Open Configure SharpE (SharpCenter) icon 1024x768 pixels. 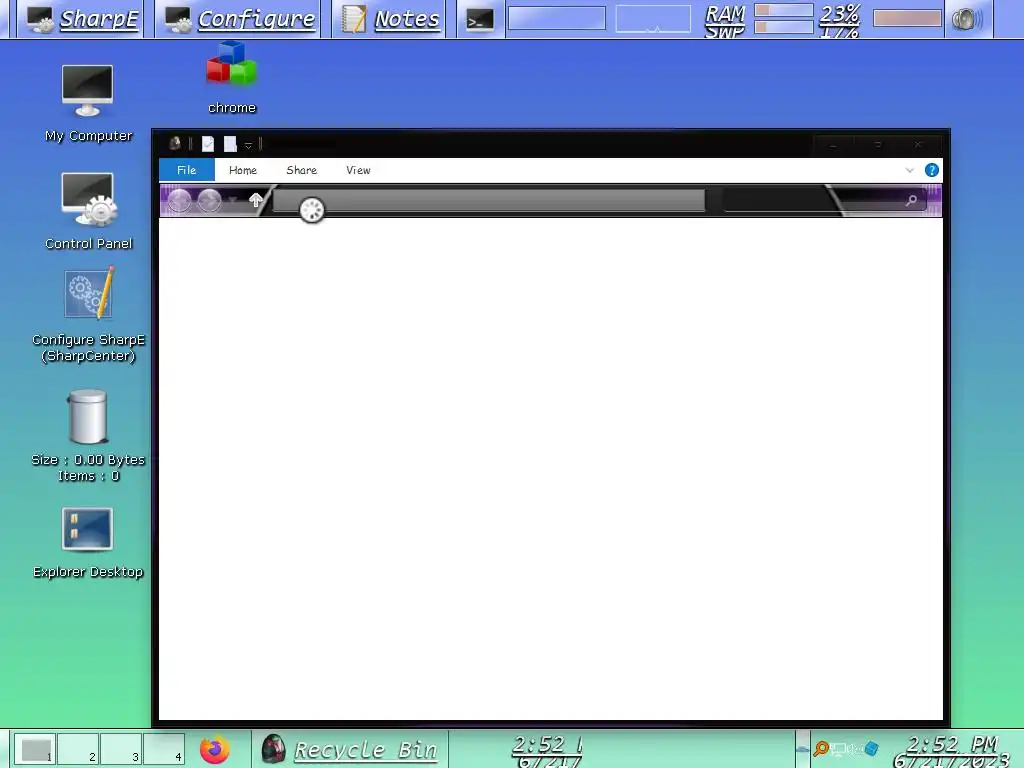(88, 315)
